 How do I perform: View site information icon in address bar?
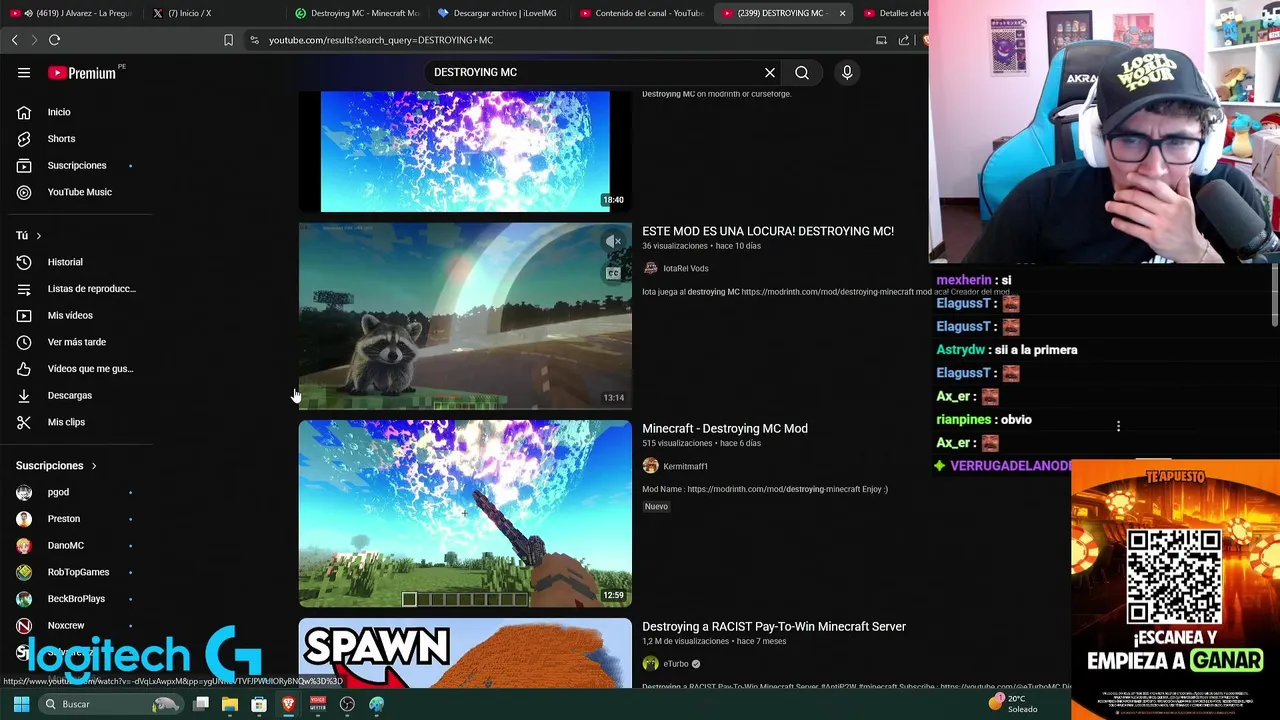[x=254, y=40]
